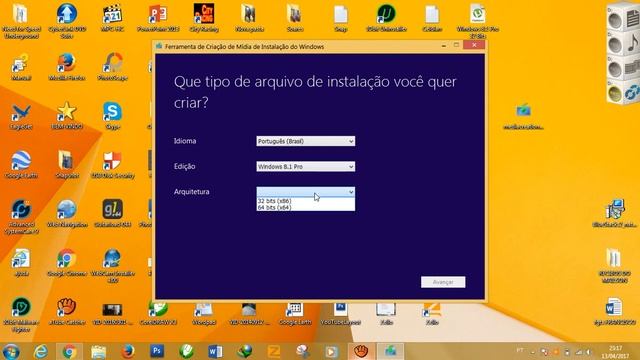The width and height of the screenshot is (640, 360).
Task: Collapse the open Arquitetura dropdown box
Action: [x=305, y=192]
